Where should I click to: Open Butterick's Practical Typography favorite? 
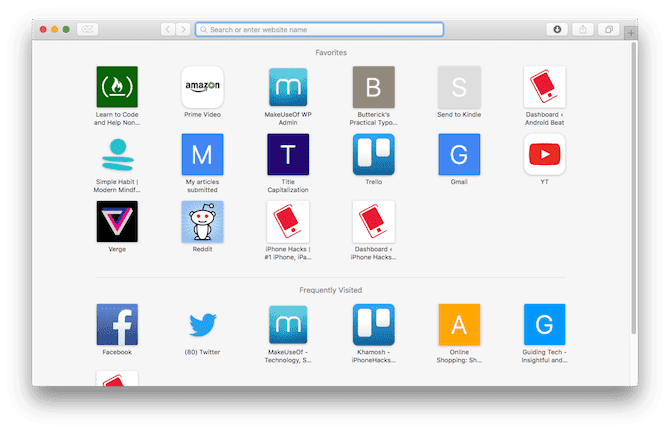pos(373,87)
